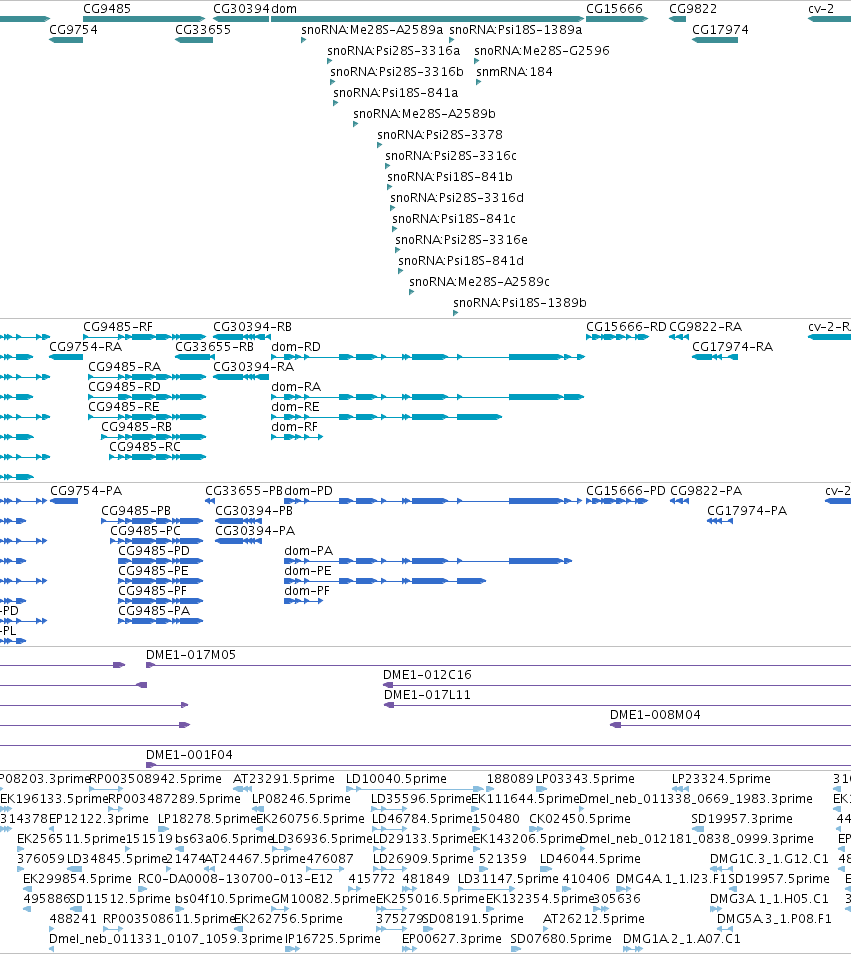The height and width of the screenshot is (954, 851).
Task: Open the CG17974-RA transcript label
Action: tap(732, 347)
